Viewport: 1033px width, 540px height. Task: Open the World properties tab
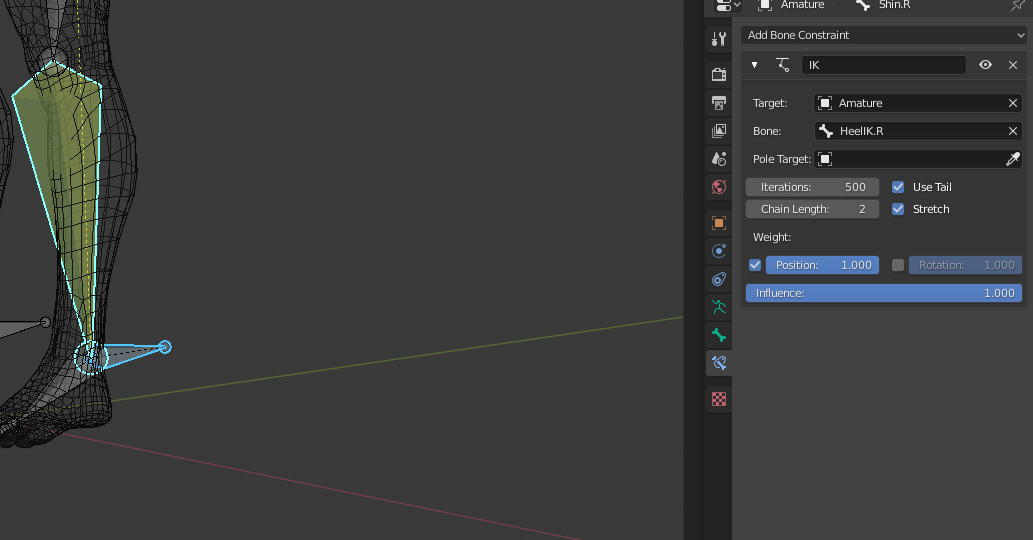click(x=719, y=187)
